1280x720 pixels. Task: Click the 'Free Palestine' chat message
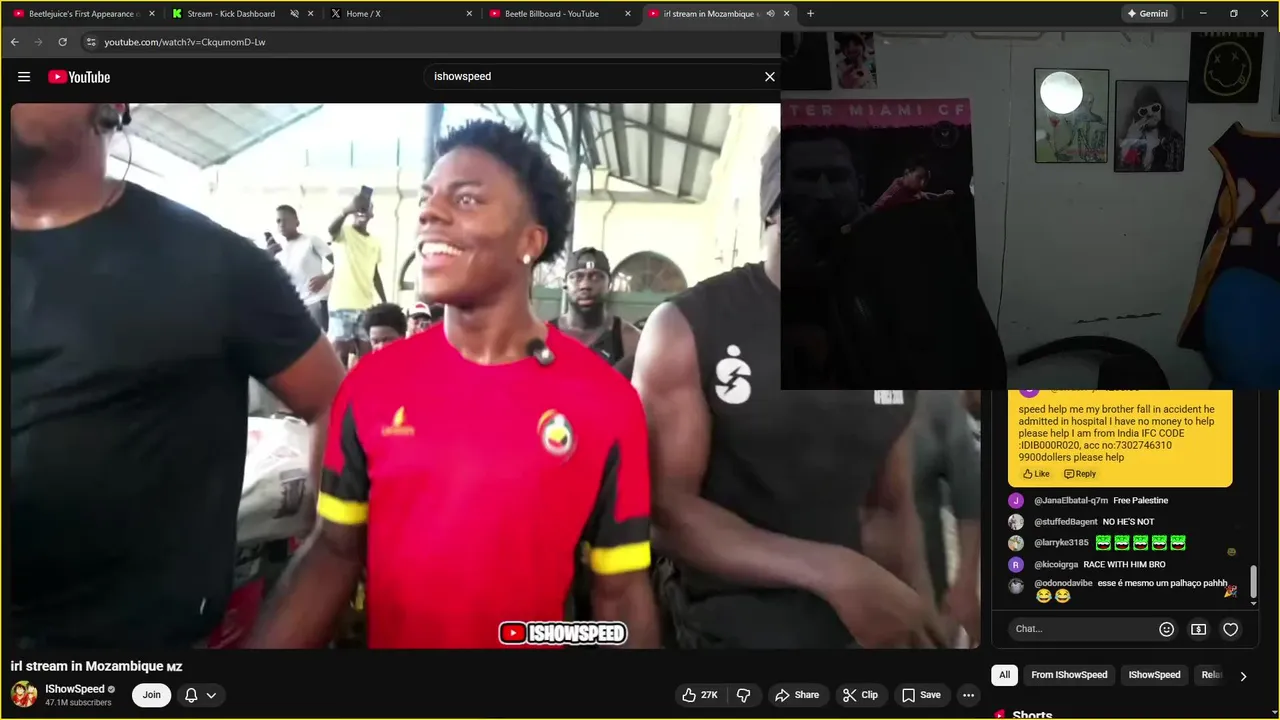1141,500
